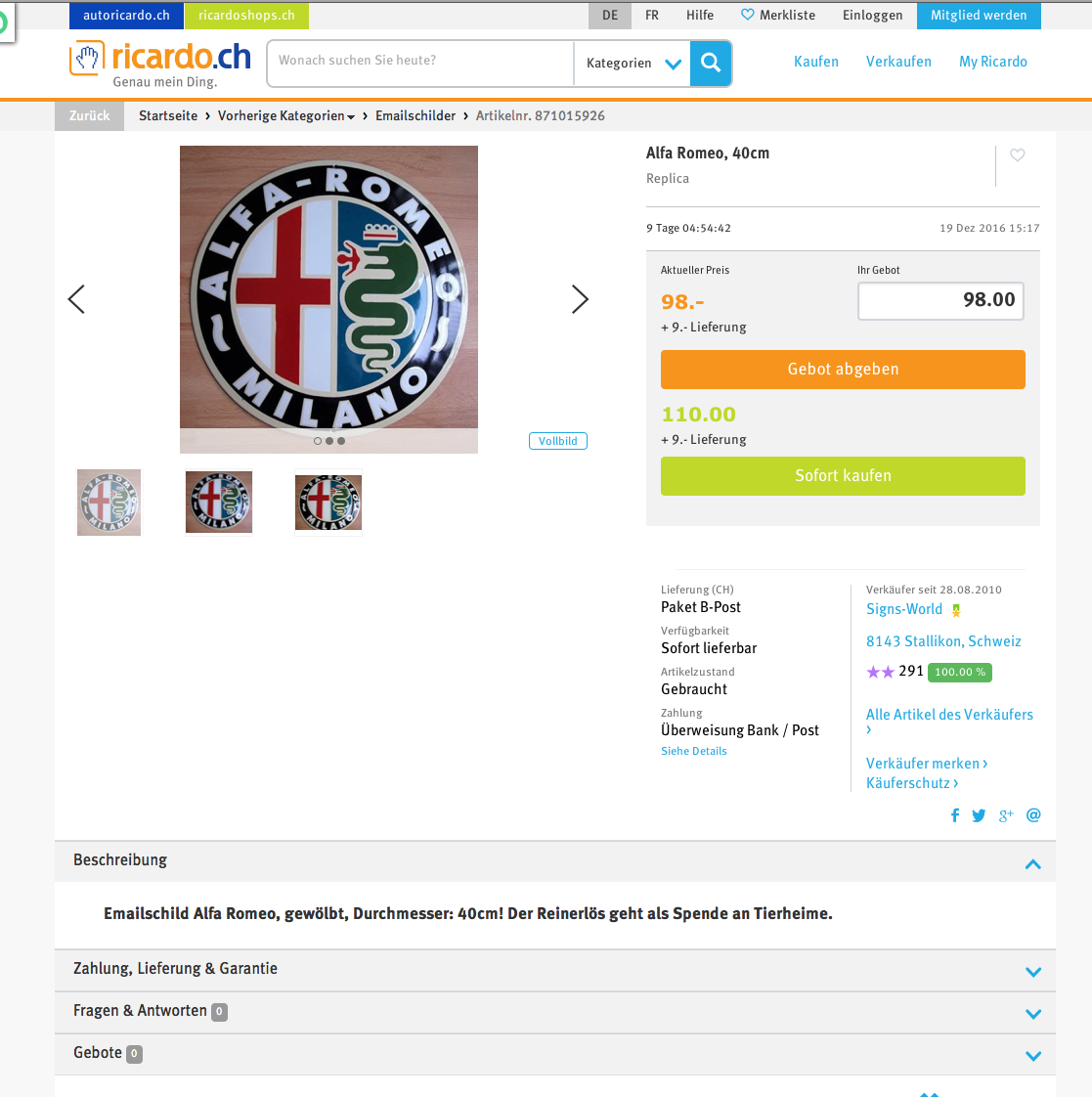Open the Verkaufen menu

point(898,62)
